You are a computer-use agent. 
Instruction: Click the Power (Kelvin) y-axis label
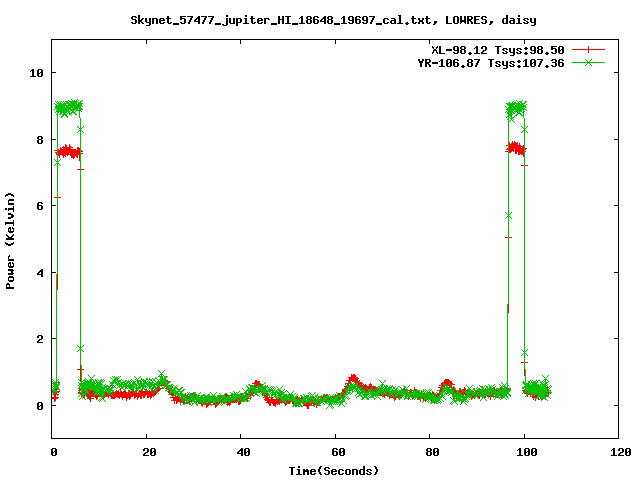pyautogui.click(x=10, y=241)
